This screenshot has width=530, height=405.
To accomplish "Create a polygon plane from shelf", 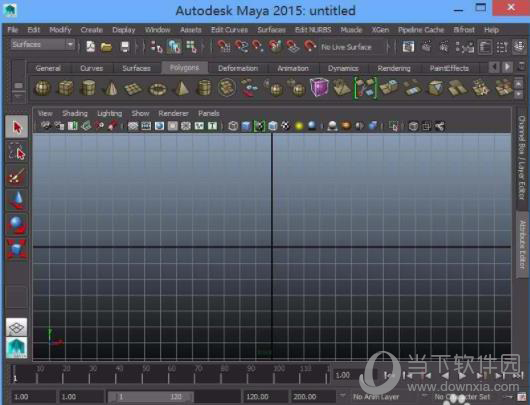I will pos(133,89).
